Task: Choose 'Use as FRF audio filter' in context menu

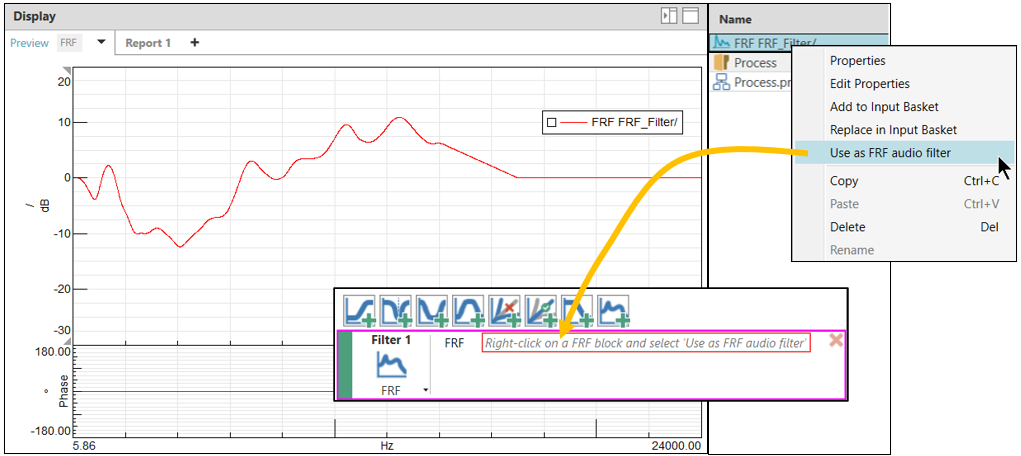Action: click(890, 153)
